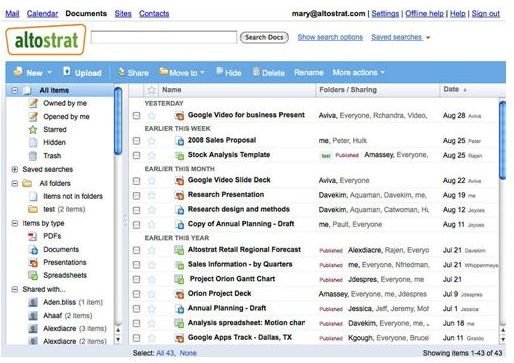
Task: Click Ahaaf user avatar icon
Action: [x=33, y=315]
